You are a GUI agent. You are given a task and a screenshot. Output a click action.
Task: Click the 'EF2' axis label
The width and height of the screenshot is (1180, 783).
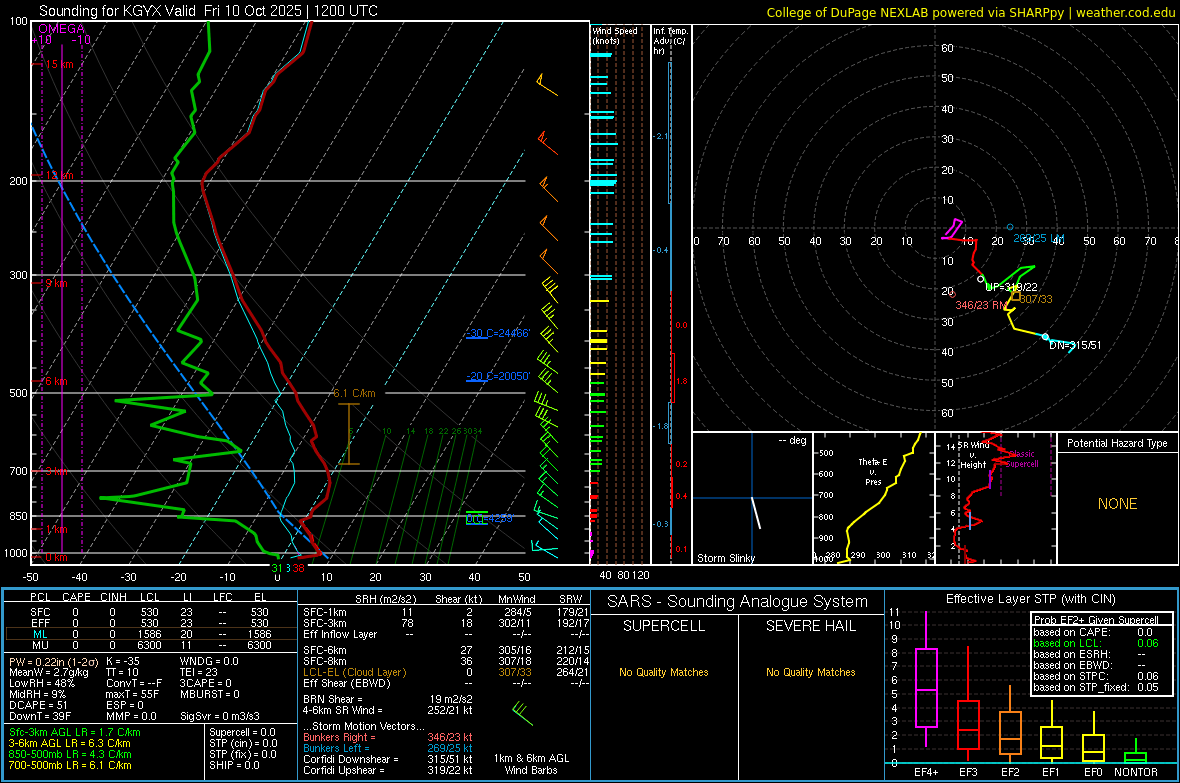(x=1010, y=772)
